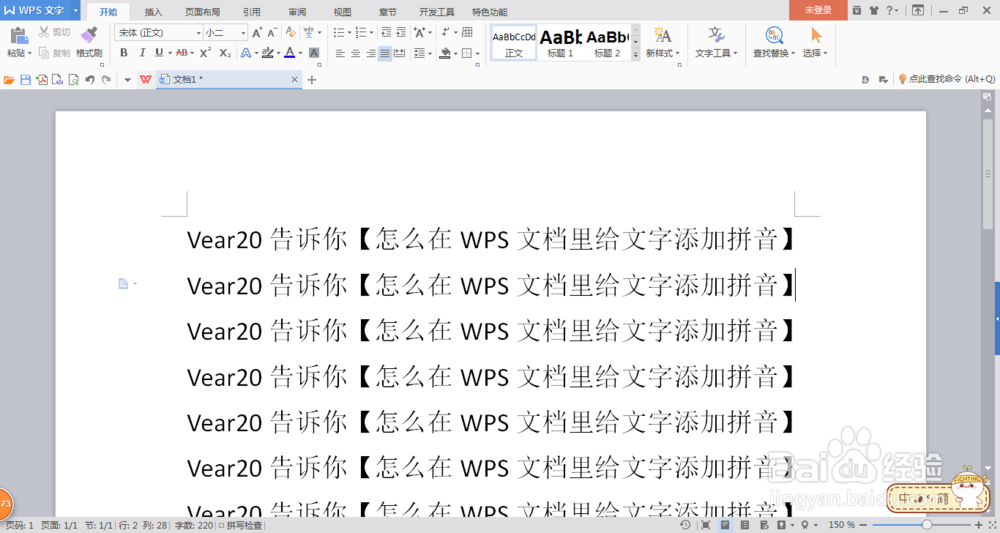Screen dimensions: 1000x533
Task: Toggle full screen view in status bar
Action: coord(705,525)
